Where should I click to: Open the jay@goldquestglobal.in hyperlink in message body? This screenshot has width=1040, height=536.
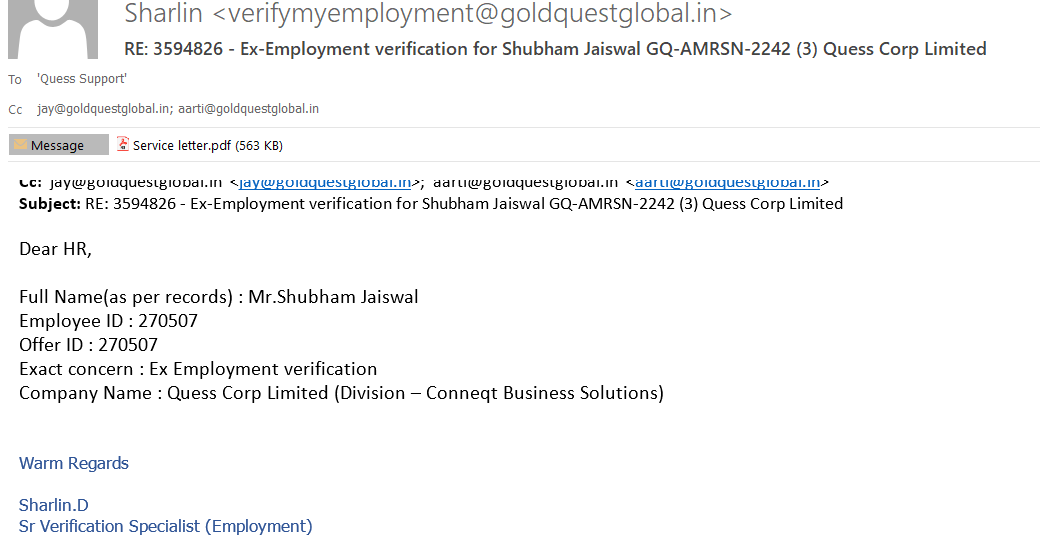(325, 182)
